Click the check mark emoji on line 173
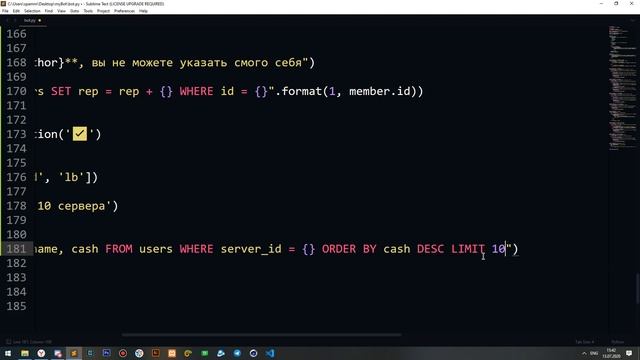 (x=80, y=134)
